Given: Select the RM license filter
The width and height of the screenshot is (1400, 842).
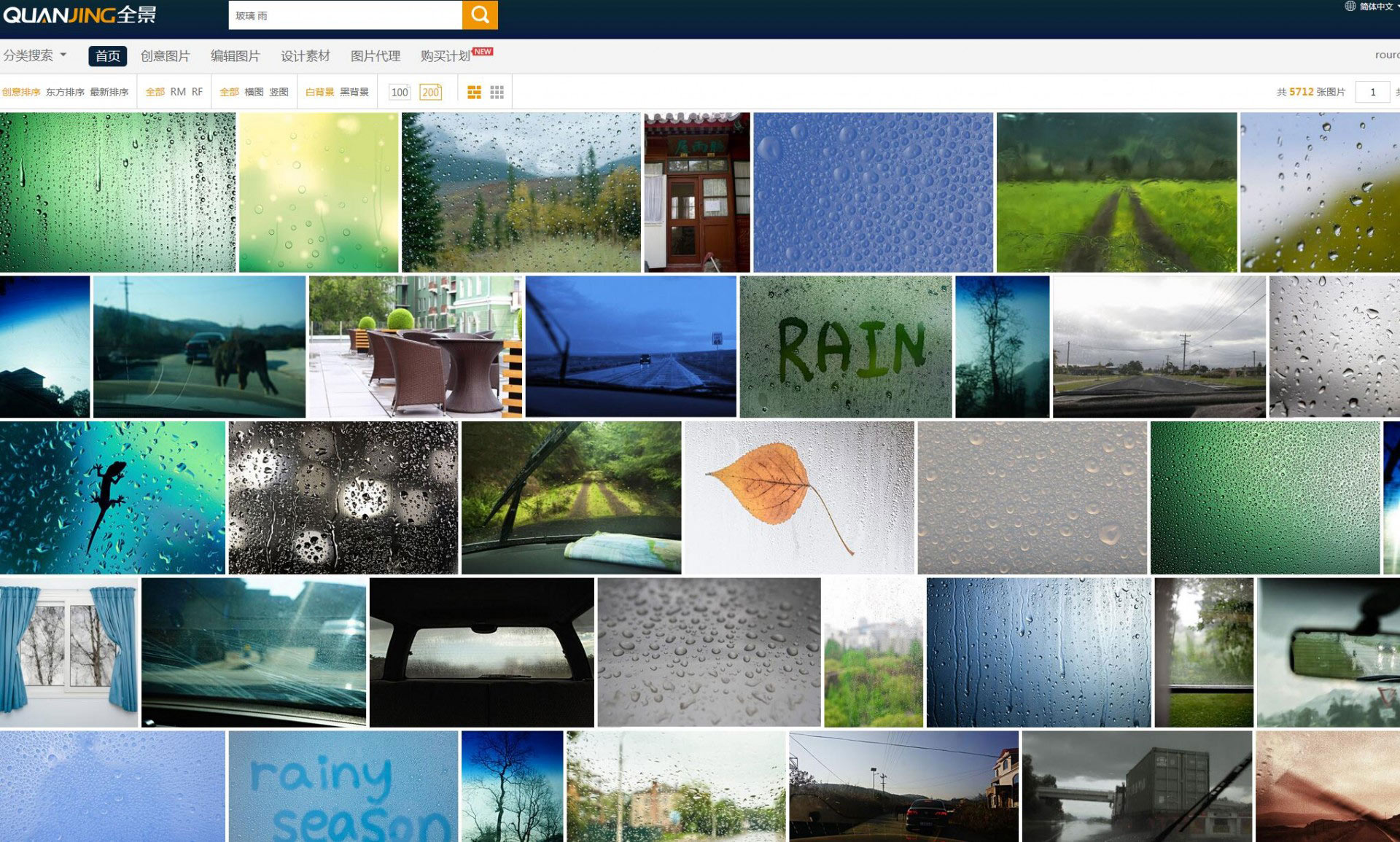Looking at the screenshot, I should [178, 92].
